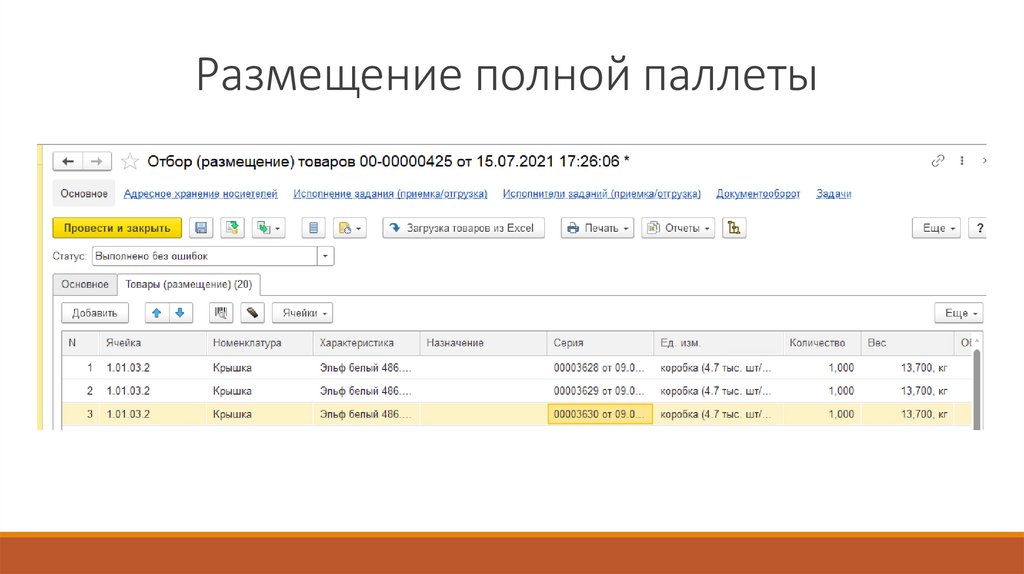The height and width of the screenshot is (574, 1024).
Task: Click the structure icon next to Отчеты
Action: (x=735, y=228)
